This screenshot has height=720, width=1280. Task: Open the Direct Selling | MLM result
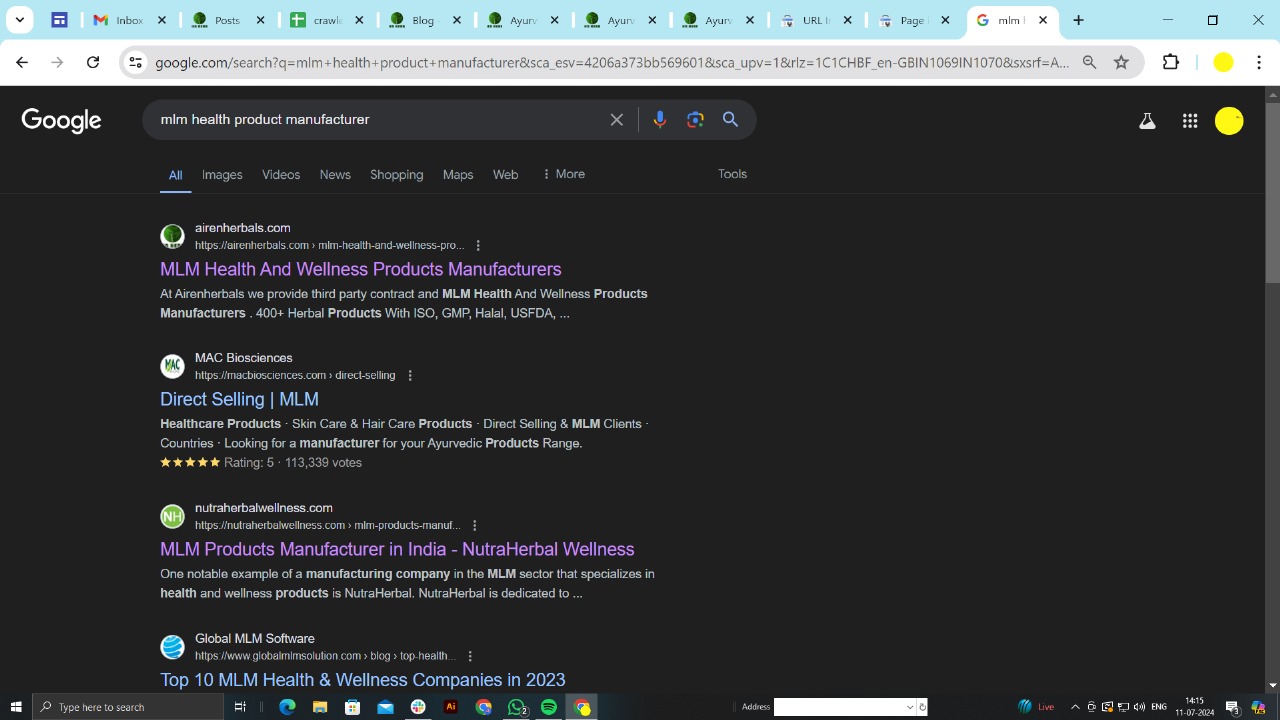coord(239,399)
